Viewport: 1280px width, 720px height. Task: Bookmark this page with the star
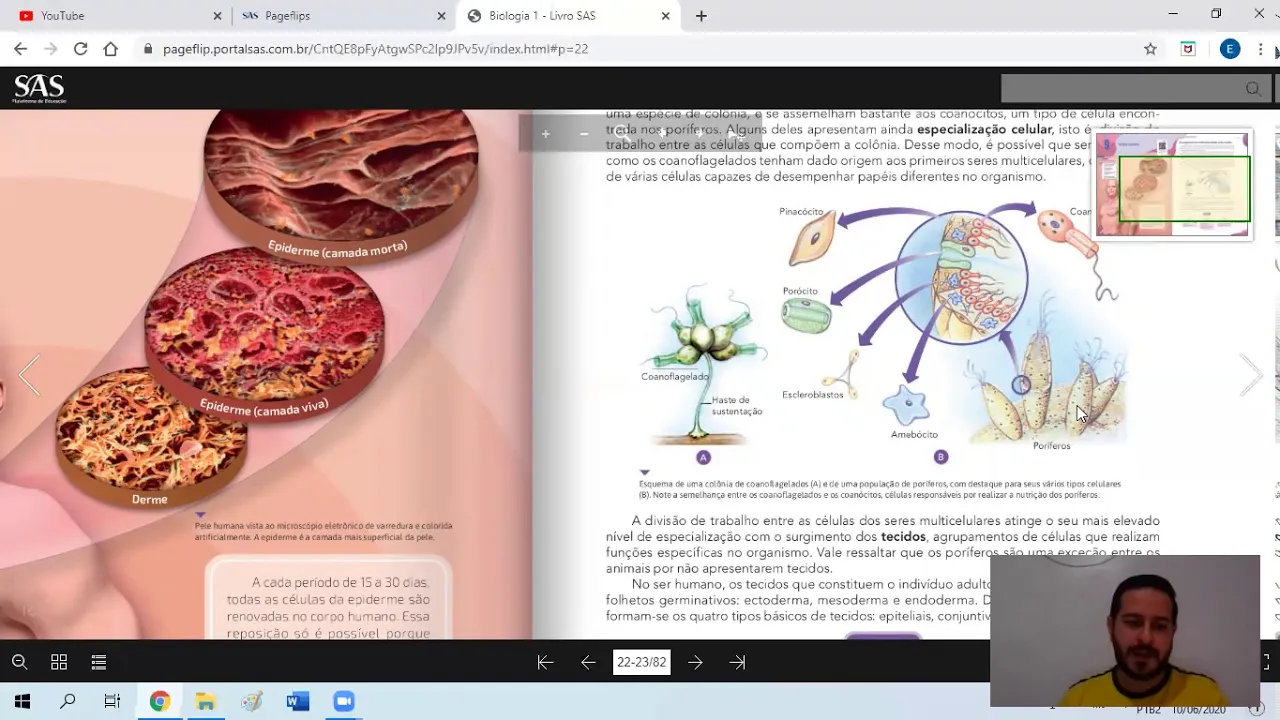(x=1150, y=49)
